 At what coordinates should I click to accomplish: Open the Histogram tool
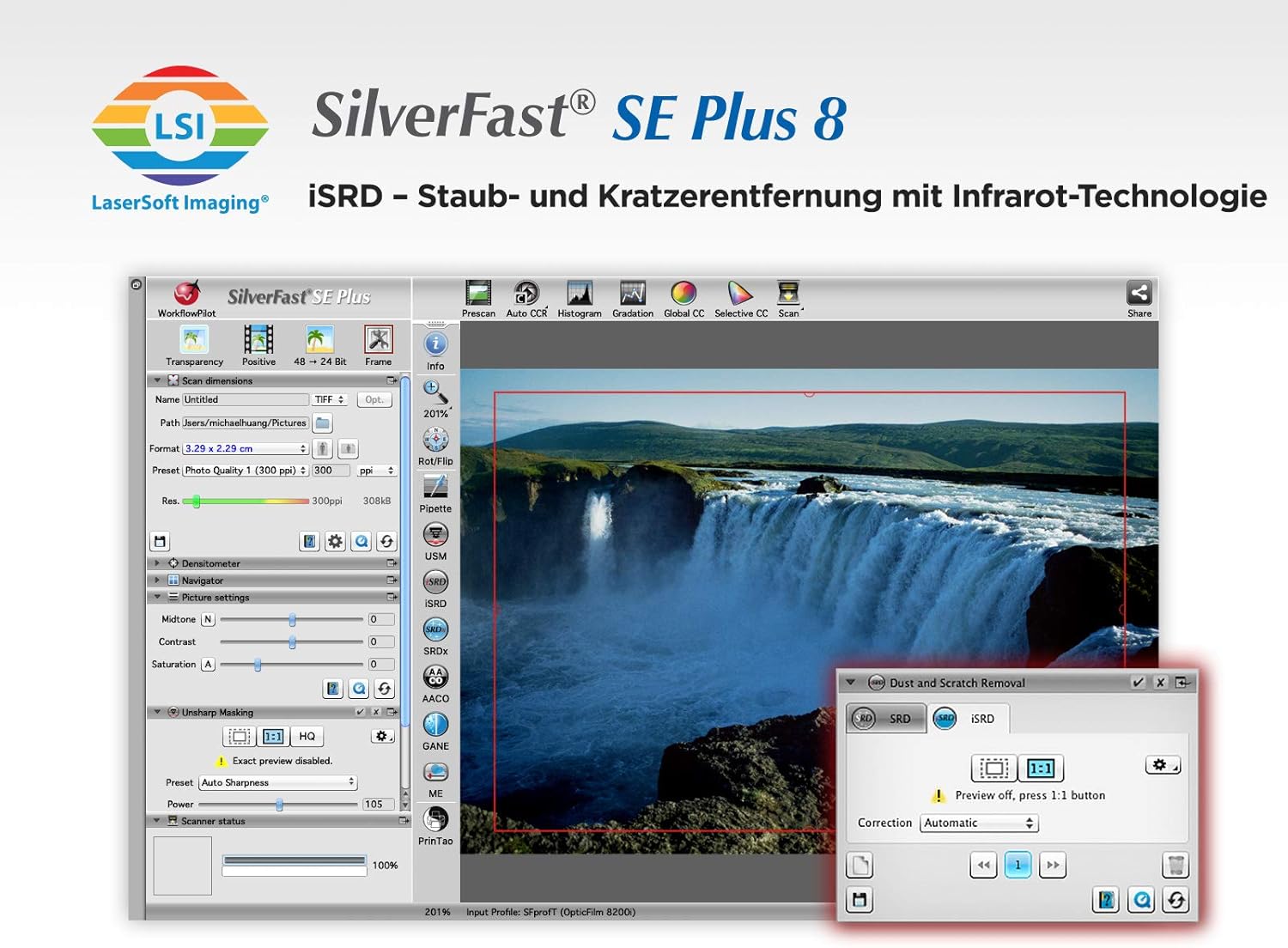(x=580, y=299)
